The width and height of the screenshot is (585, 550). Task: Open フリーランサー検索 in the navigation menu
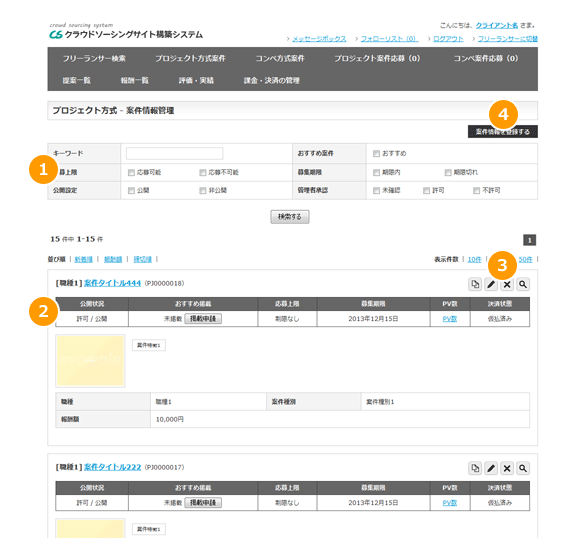[x=94, y=59]
